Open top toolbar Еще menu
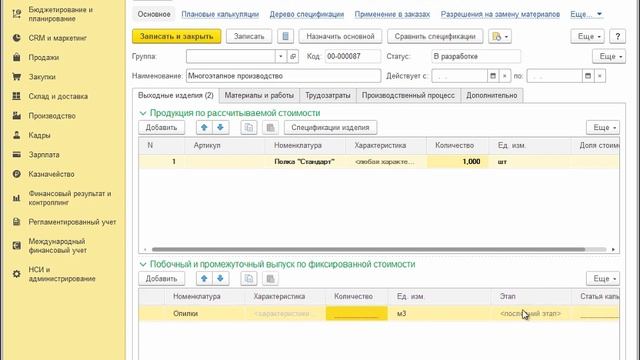 pyautogui.click(x=587, y=36)
